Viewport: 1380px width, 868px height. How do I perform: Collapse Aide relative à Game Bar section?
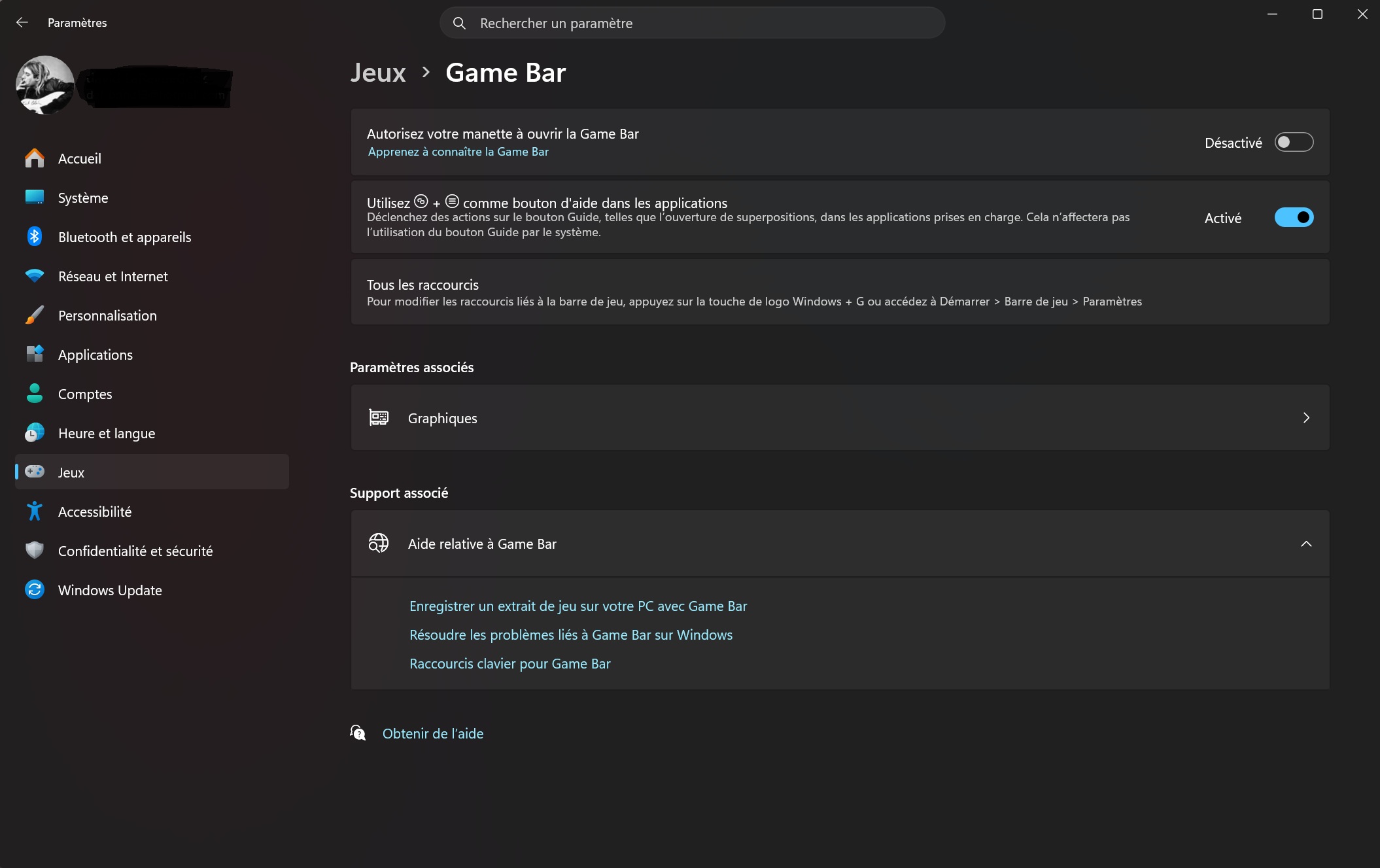(1305, 544)
